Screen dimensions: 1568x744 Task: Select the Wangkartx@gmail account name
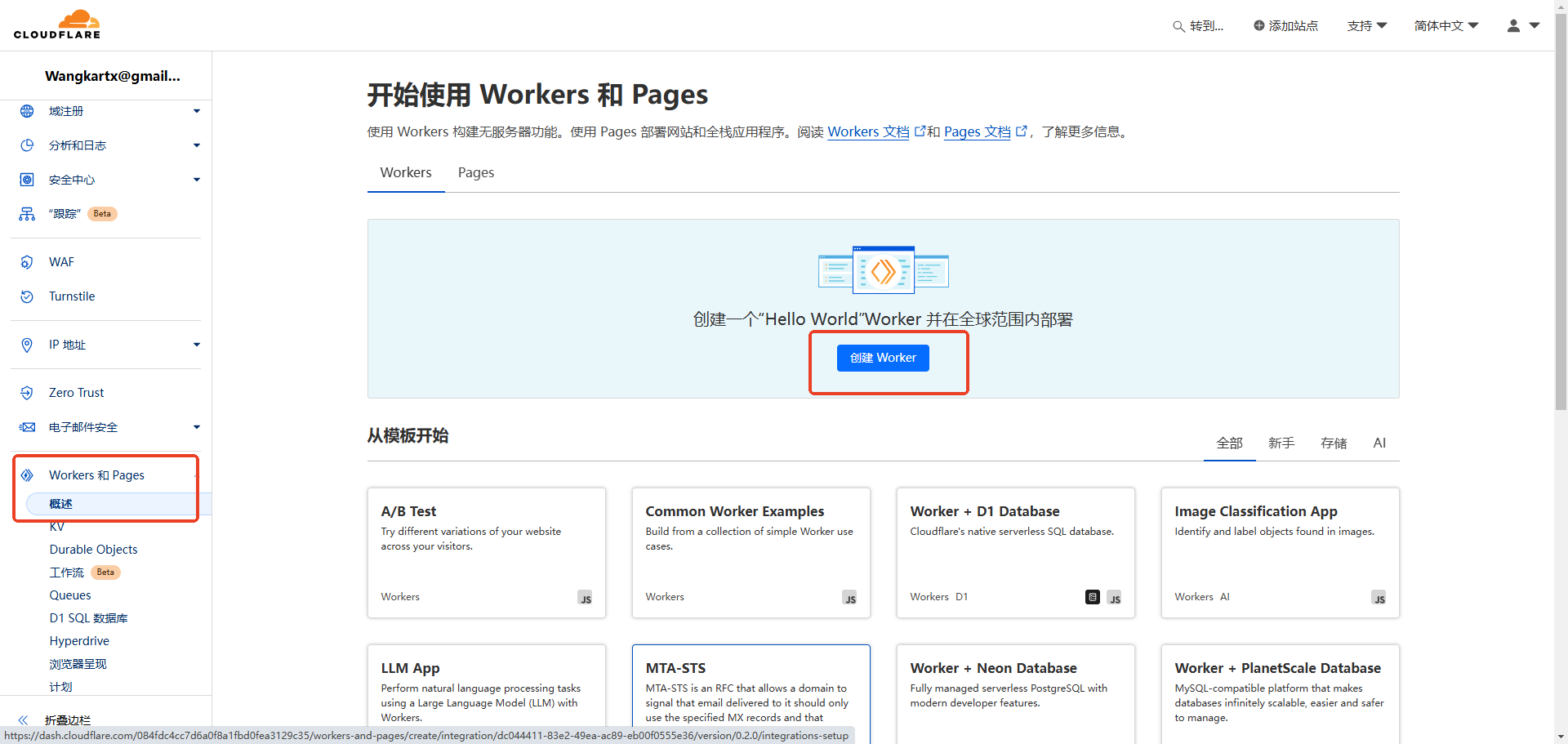[x=113, y=76]
